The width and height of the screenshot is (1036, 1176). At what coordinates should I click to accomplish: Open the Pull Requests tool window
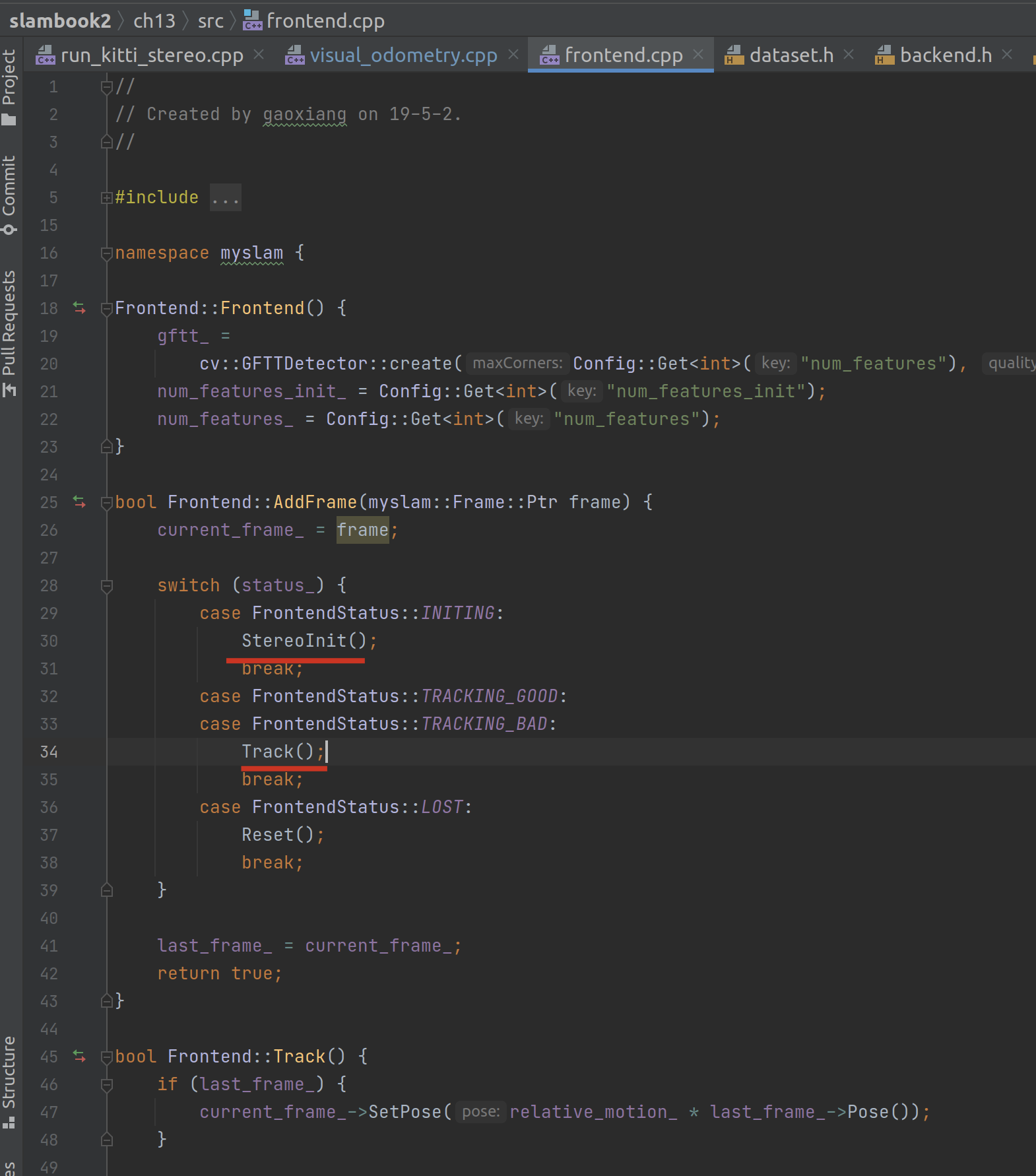click(x=9, y=333)
